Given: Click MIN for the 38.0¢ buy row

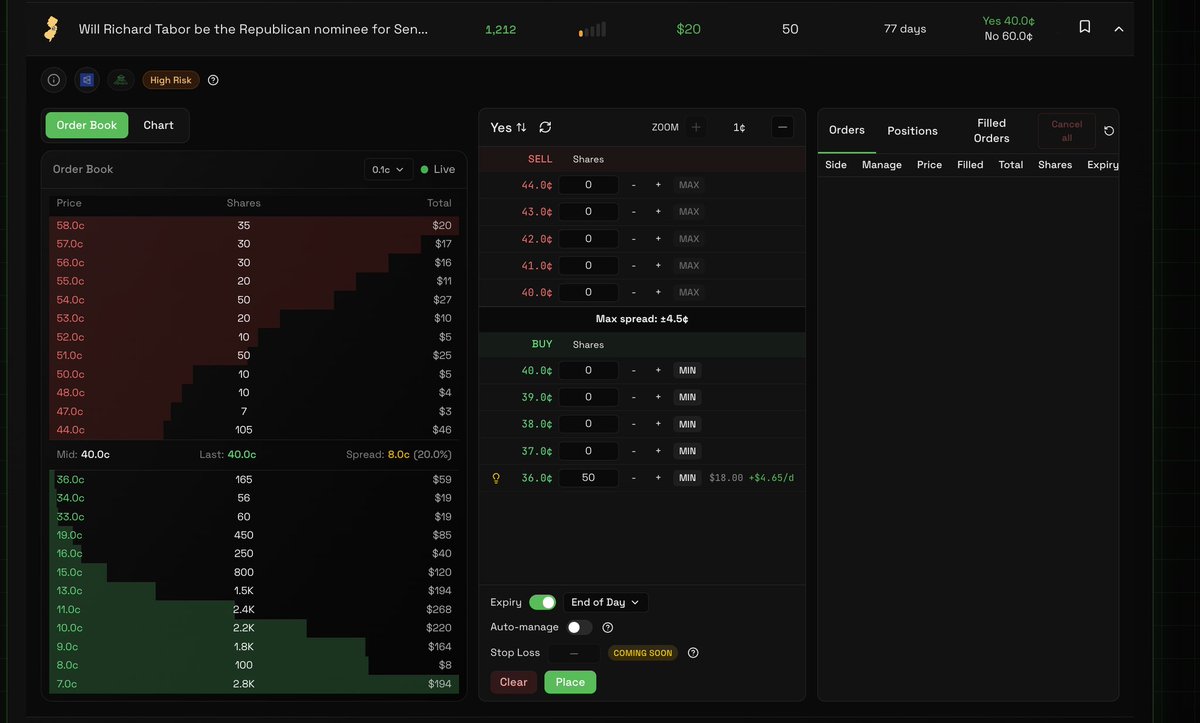Looking at the screenshot, I should point(687,424).
